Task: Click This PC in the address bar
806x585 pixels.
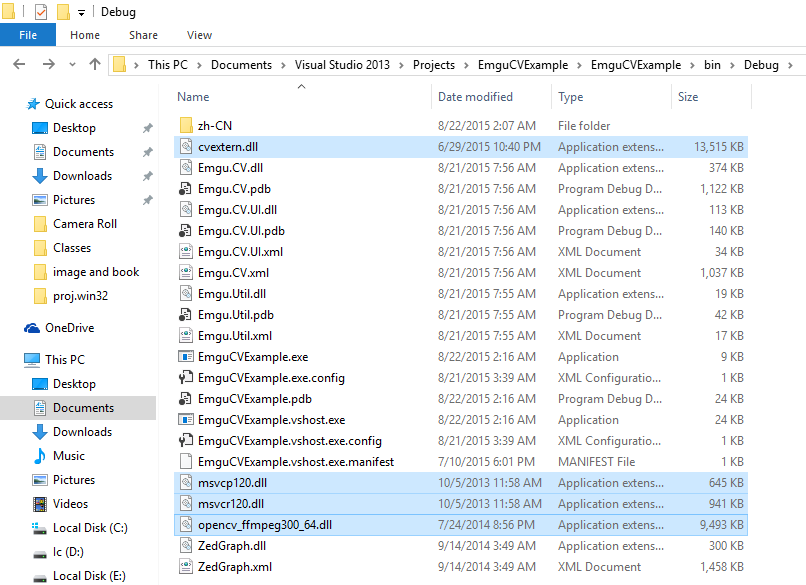Action: coord(168,65)
